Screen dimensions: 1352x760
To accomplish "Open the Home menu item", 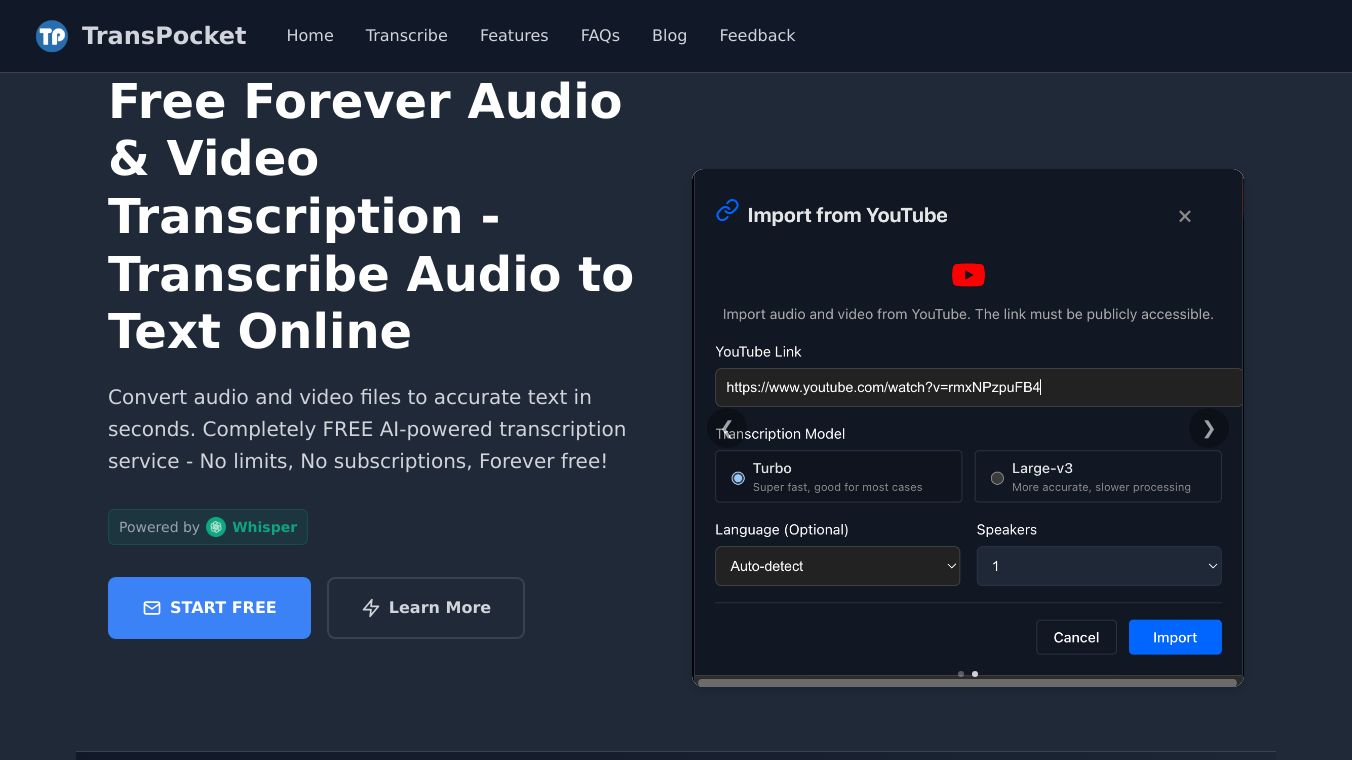I will 310,36.
